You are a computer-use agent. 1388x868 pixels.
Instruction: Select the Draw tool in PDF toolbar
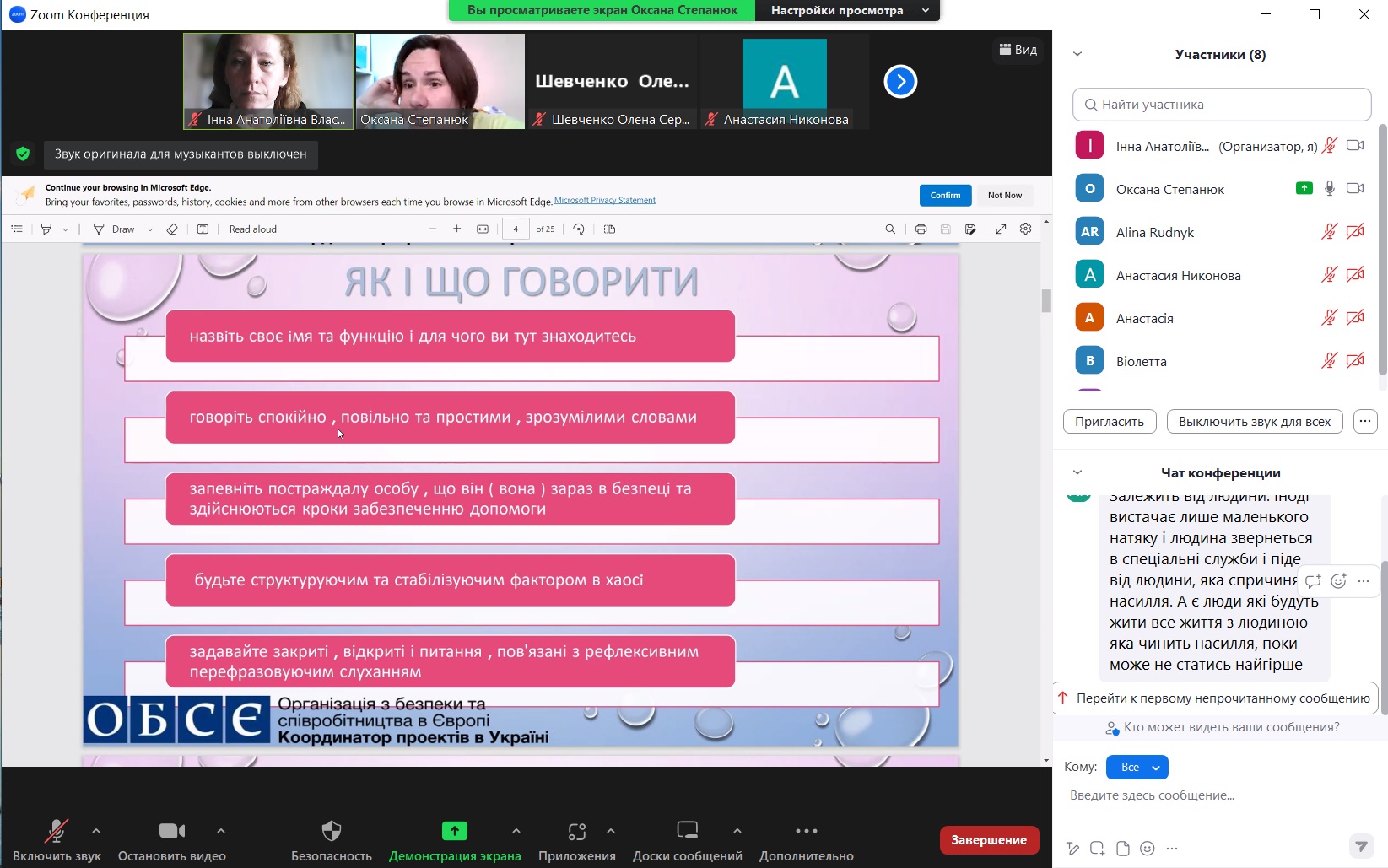(114, 229)
